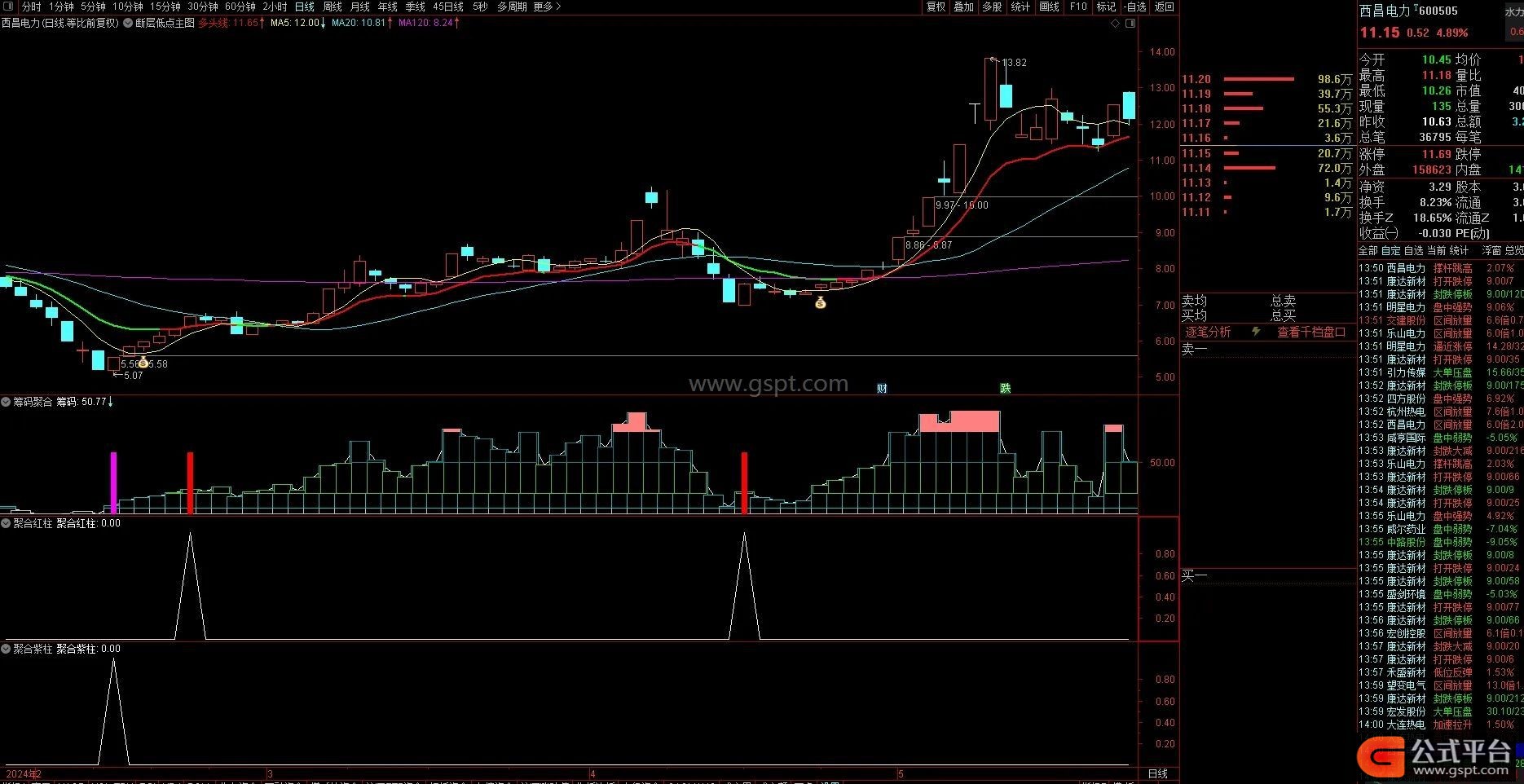Click the 日线 label at bottom-right of chart
The width and height of the screenshot is (1524, 784).
click(x=1157, y=773)
